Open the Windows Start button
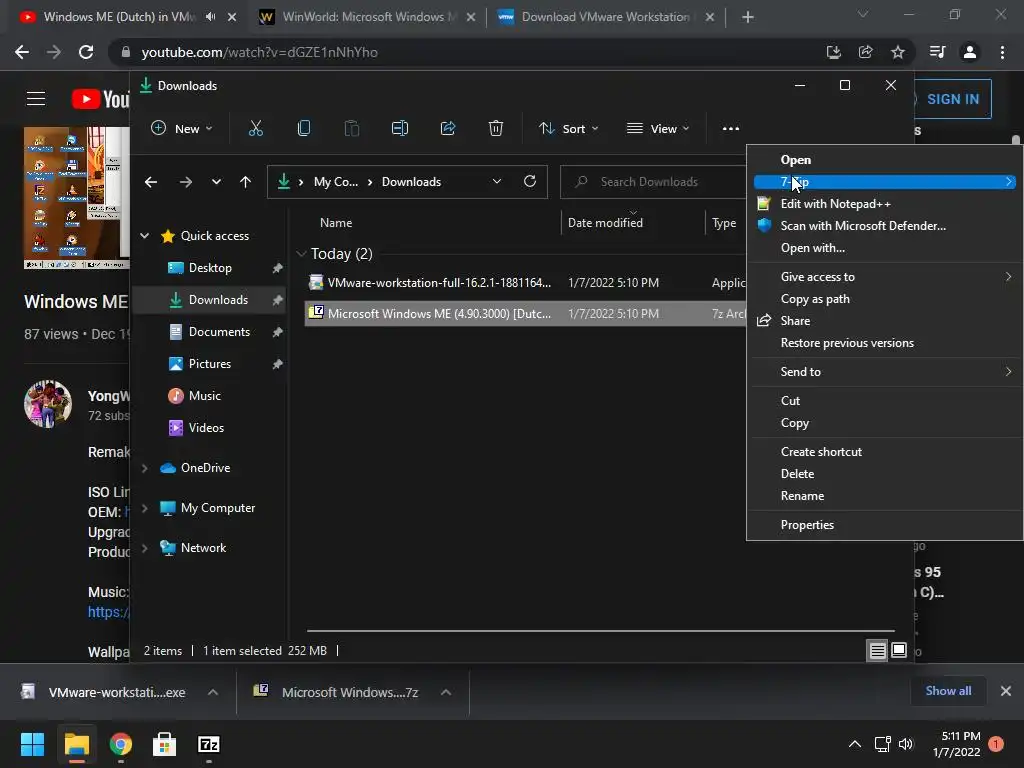 32,744
